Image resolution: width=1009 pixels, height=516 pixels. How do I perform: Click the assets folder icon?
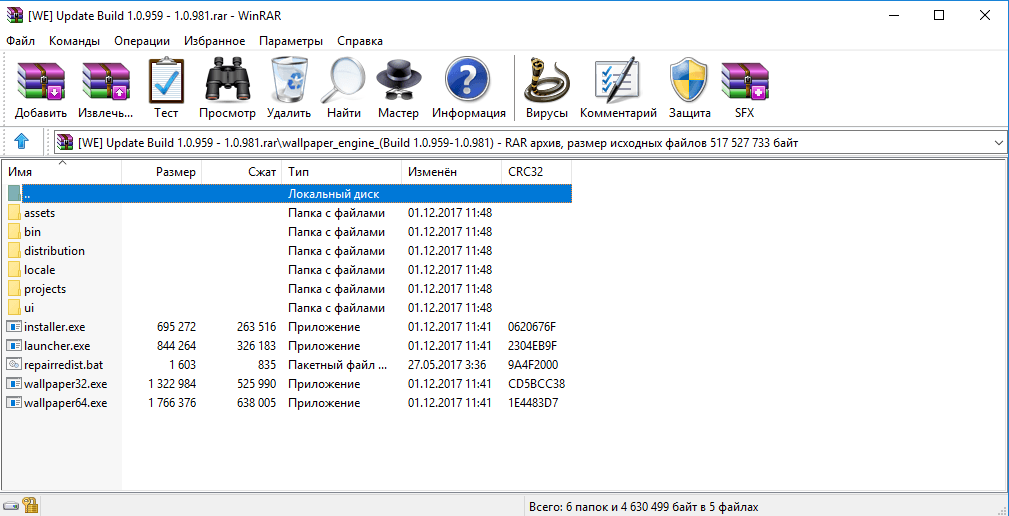15,212
